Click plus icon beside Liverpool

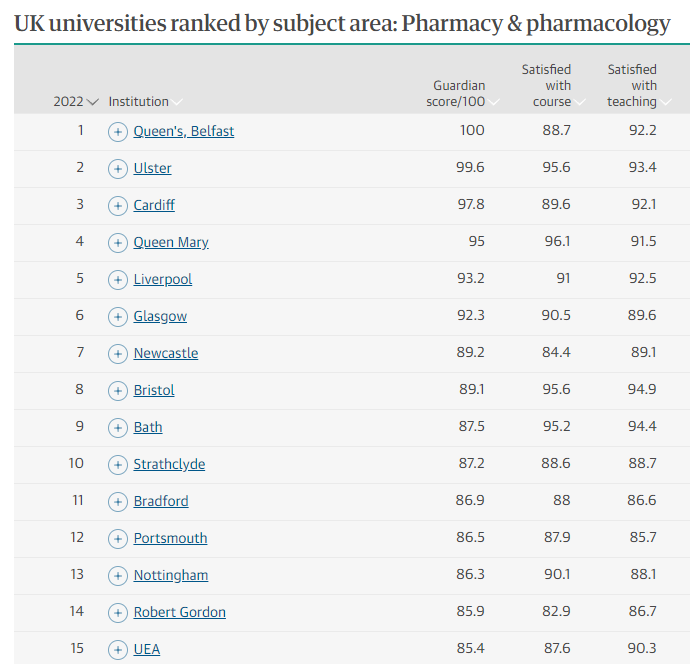coord(118,280)
